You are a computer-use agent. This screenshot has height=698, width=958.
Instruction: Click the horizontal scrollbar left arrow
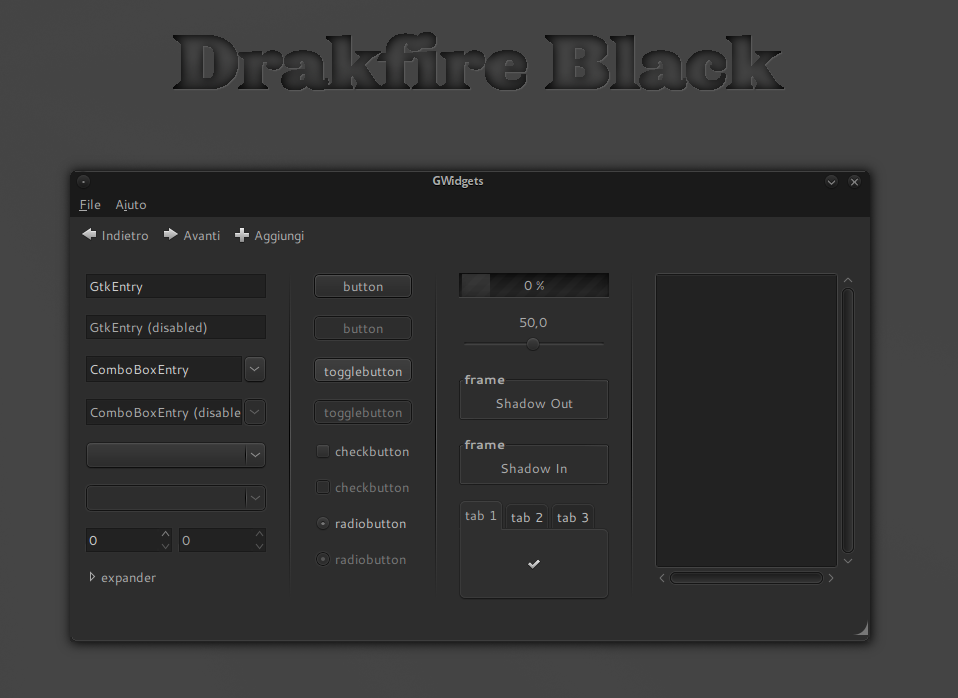pyautogui.click(x=662, y=578)
